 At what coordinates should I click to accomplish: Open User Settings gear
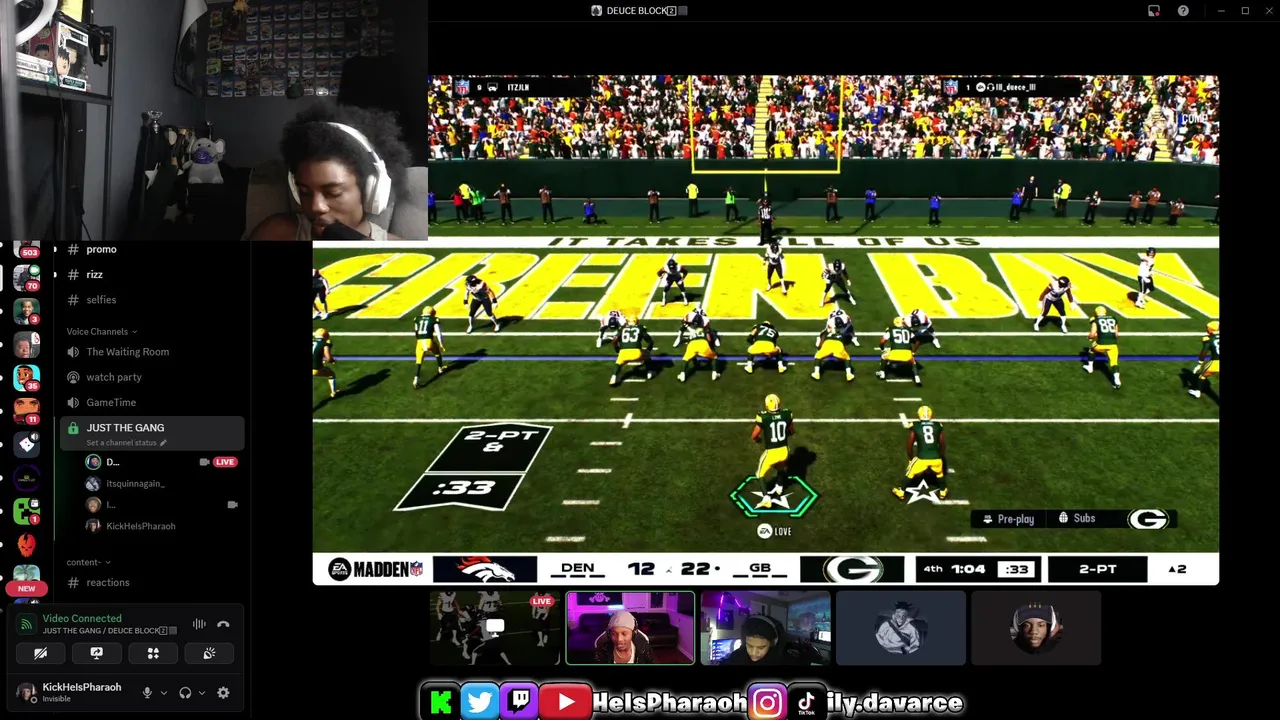[223, 693]
